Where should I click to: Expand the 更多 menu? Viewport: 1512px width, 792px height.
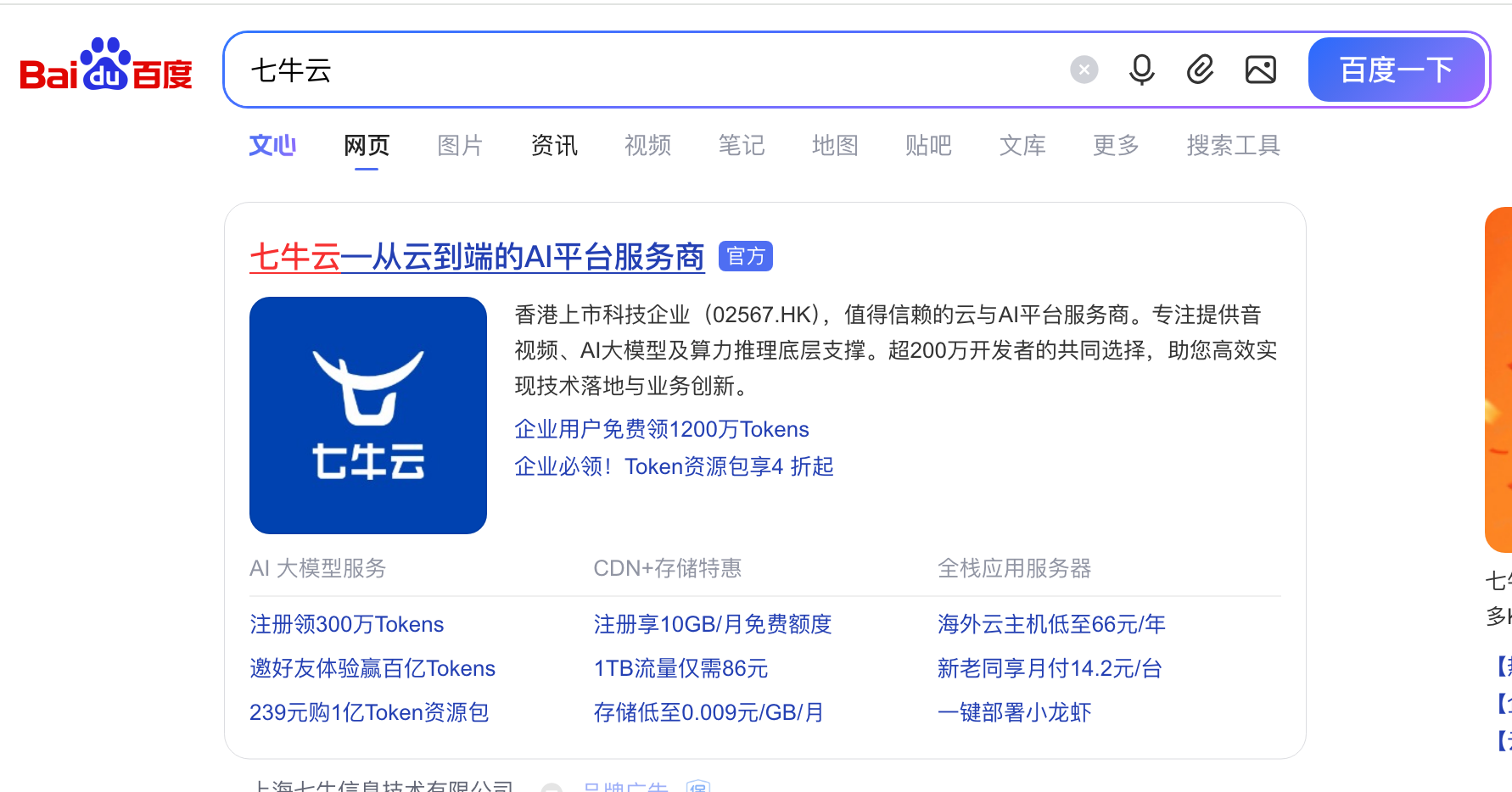coord(1116,145)
